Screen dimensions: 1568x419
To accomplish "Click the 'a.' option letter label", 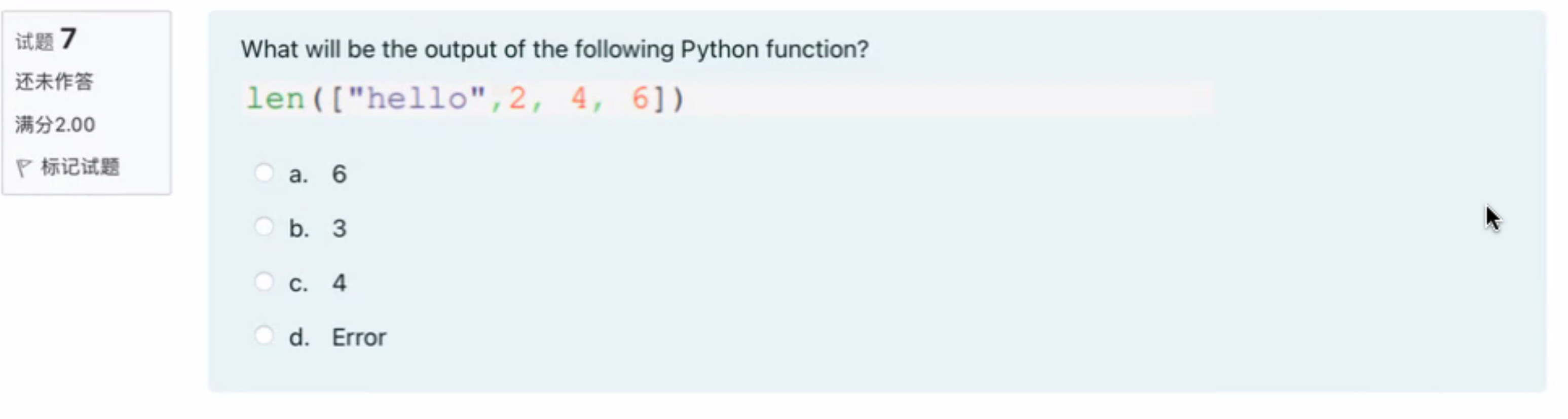I will pos(298,175).
